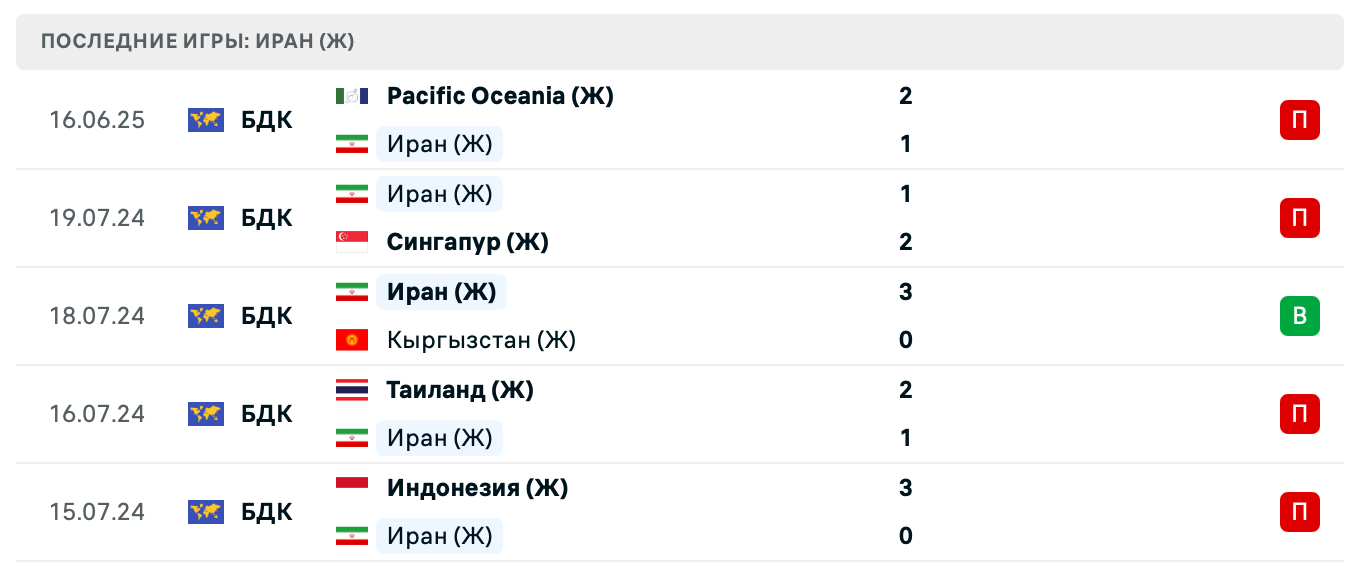Click the red loss badge for 16.06.25

click(1299, 120)
